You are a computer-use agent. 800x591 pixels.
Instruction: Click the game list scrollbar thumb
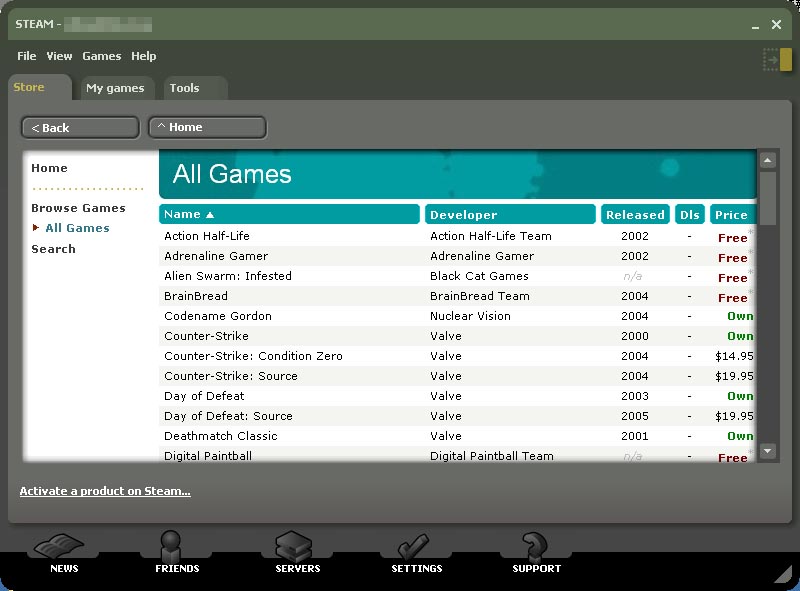pos(768,198)
